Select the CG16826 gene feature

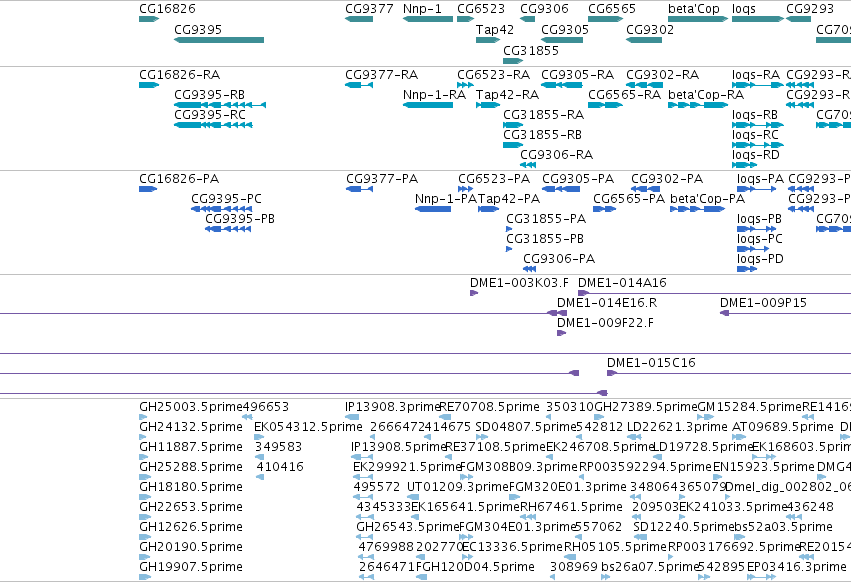click(149, 19)
